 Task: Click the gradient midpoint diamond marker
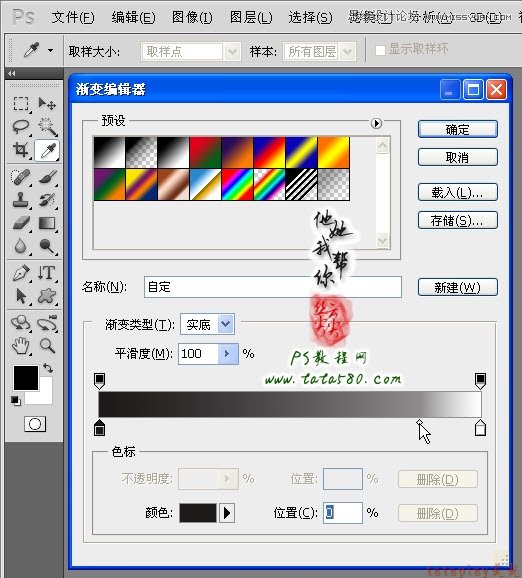tap(420, 422)
